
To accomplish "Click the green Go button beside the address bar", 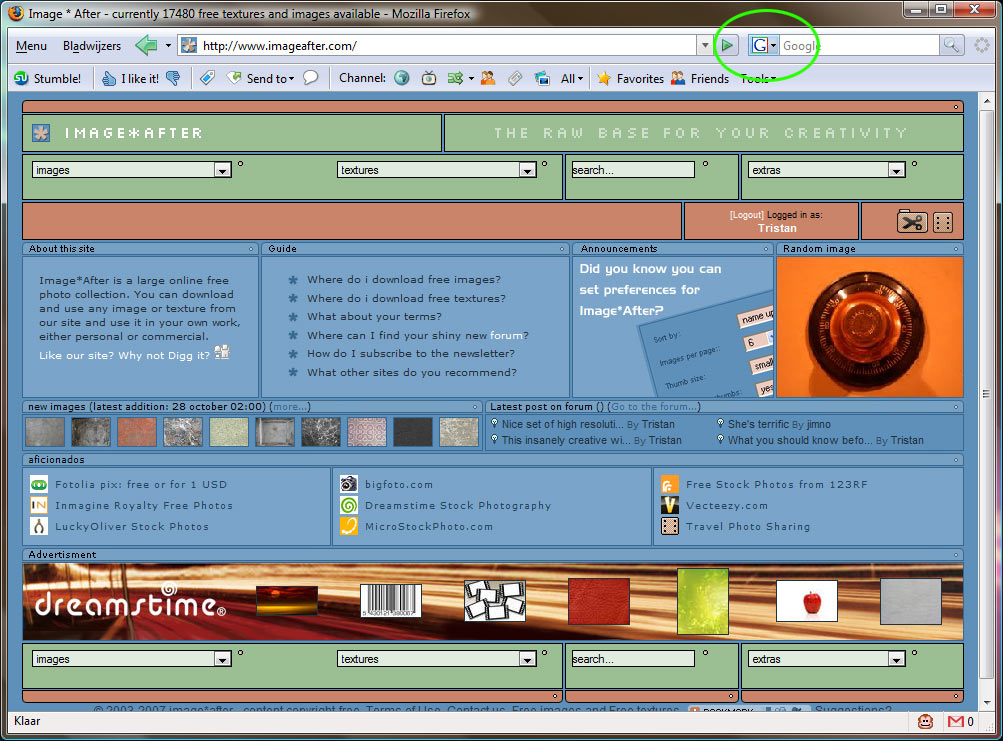I will coord(727,45).
